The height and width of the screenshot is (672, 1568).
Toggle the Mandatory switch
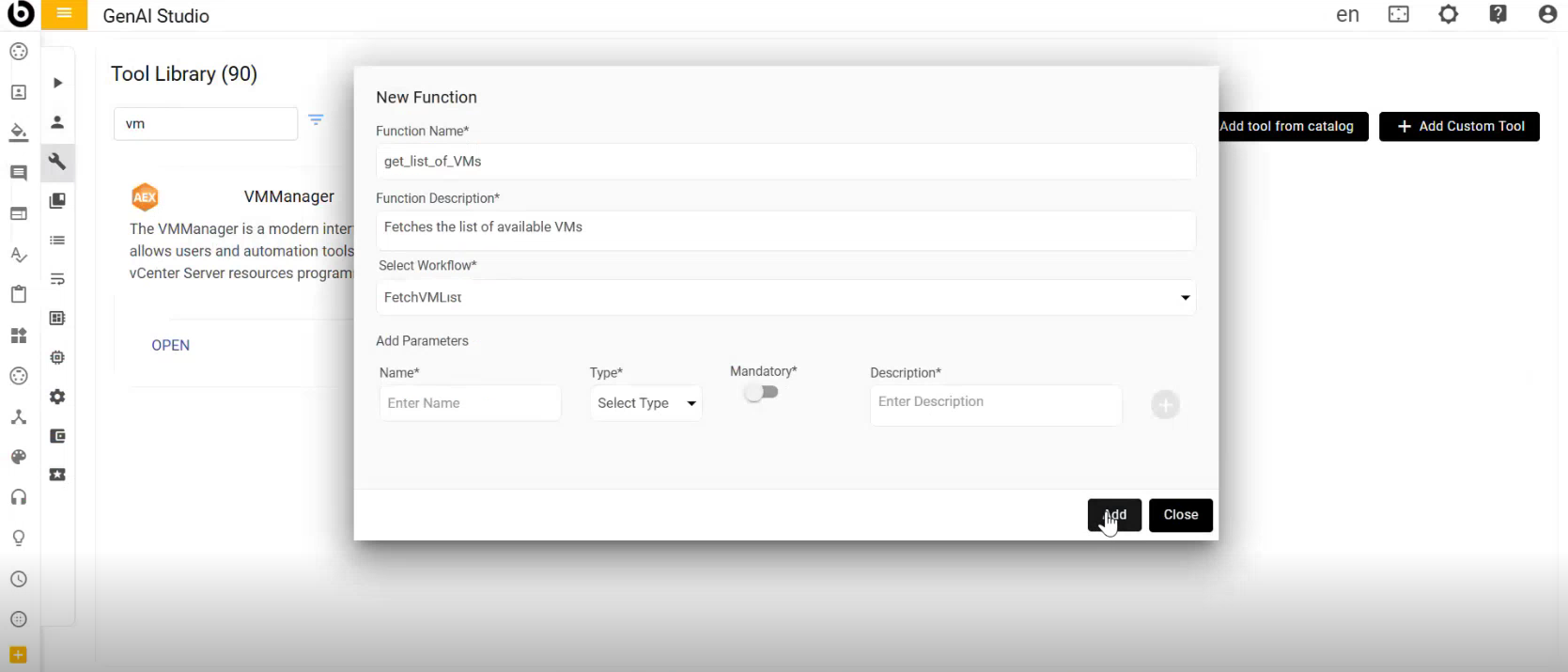pos(762,392)
